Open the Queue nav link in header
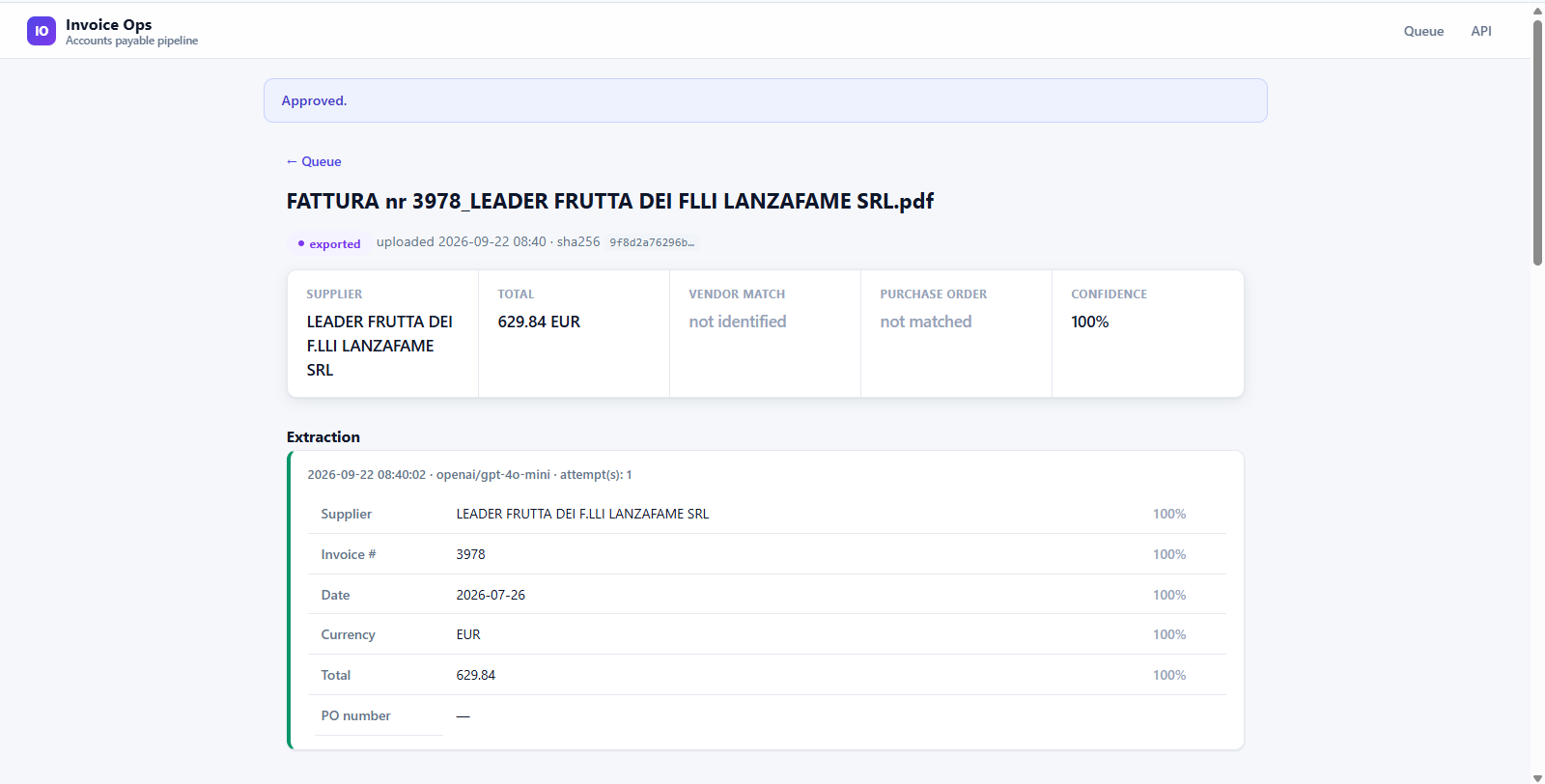This screenshot has width=1545, height=784. (x=1423, y=31)
